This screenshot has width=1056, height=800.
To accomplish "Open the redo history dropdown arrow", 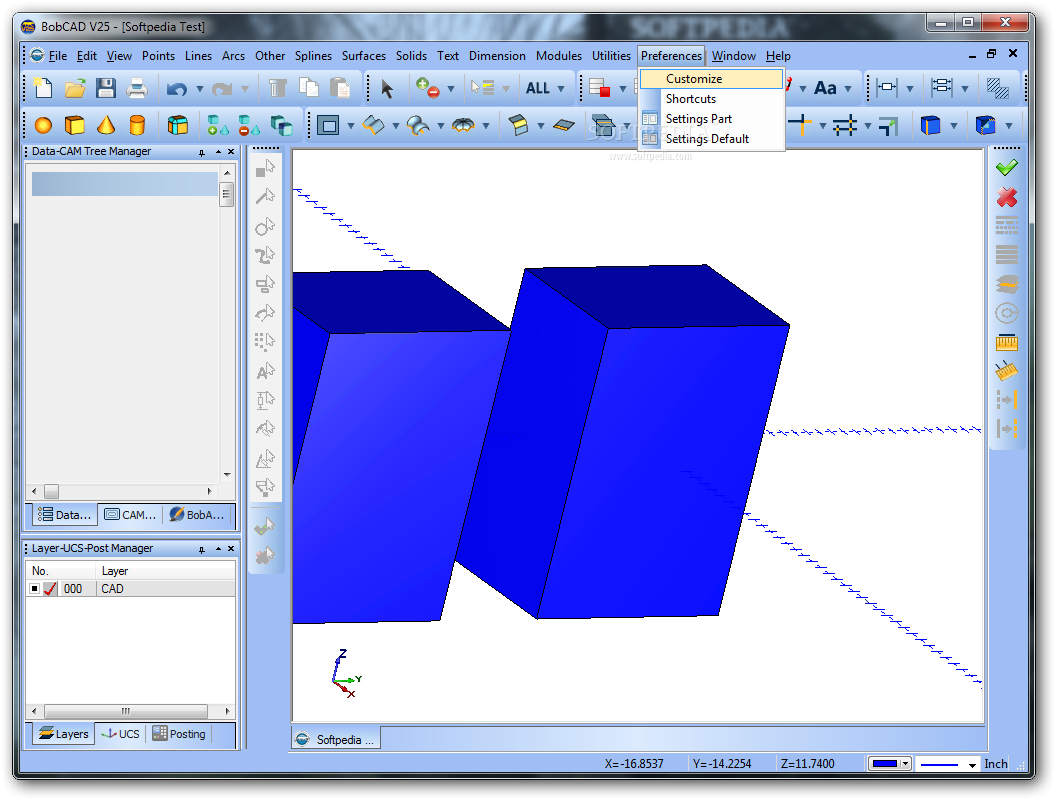I will [244, 89].
